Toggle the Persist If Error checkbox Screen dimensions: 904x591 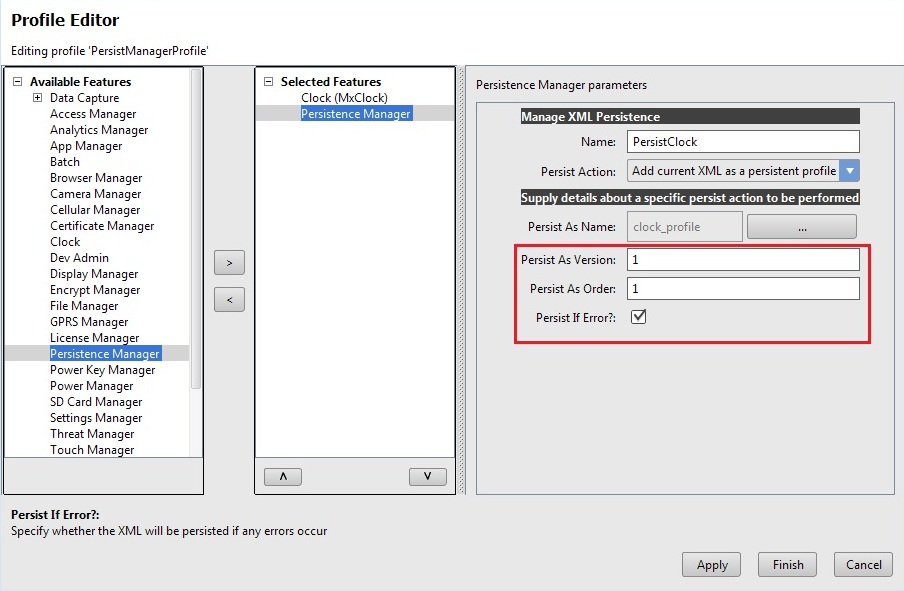[x=638, y=317]
